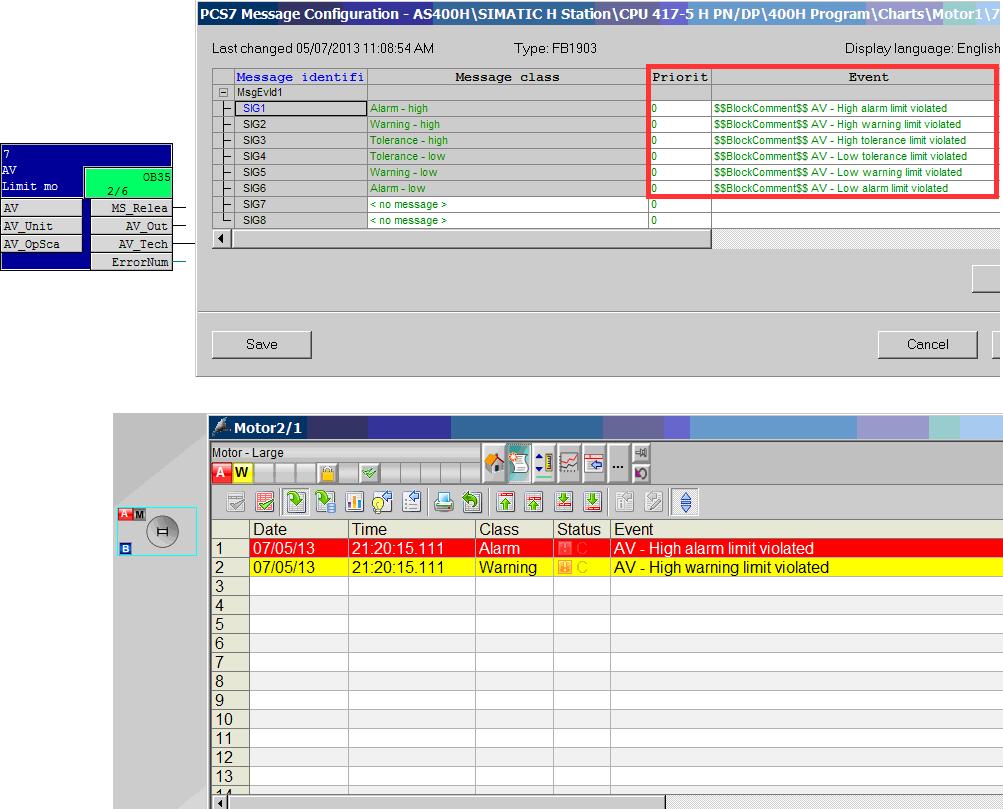Screen dimensions: 1003x809
Task: Open the Standard (home) view in faceplate
Action: point(494,462)
